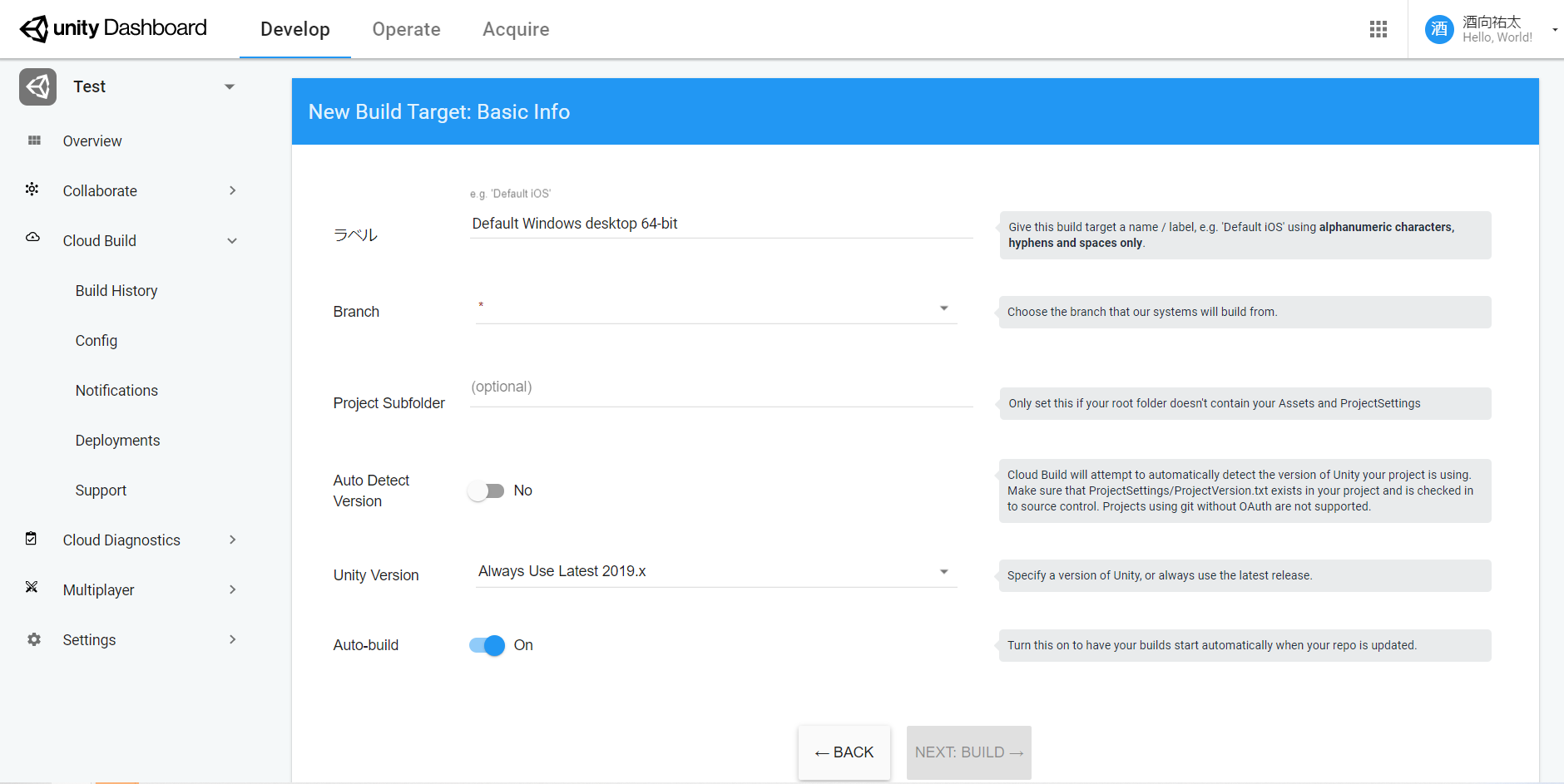Screen dimensions: 1564x784
Task: Click the 'Turn this on' auto-build hint
Action: point(1212,645)
